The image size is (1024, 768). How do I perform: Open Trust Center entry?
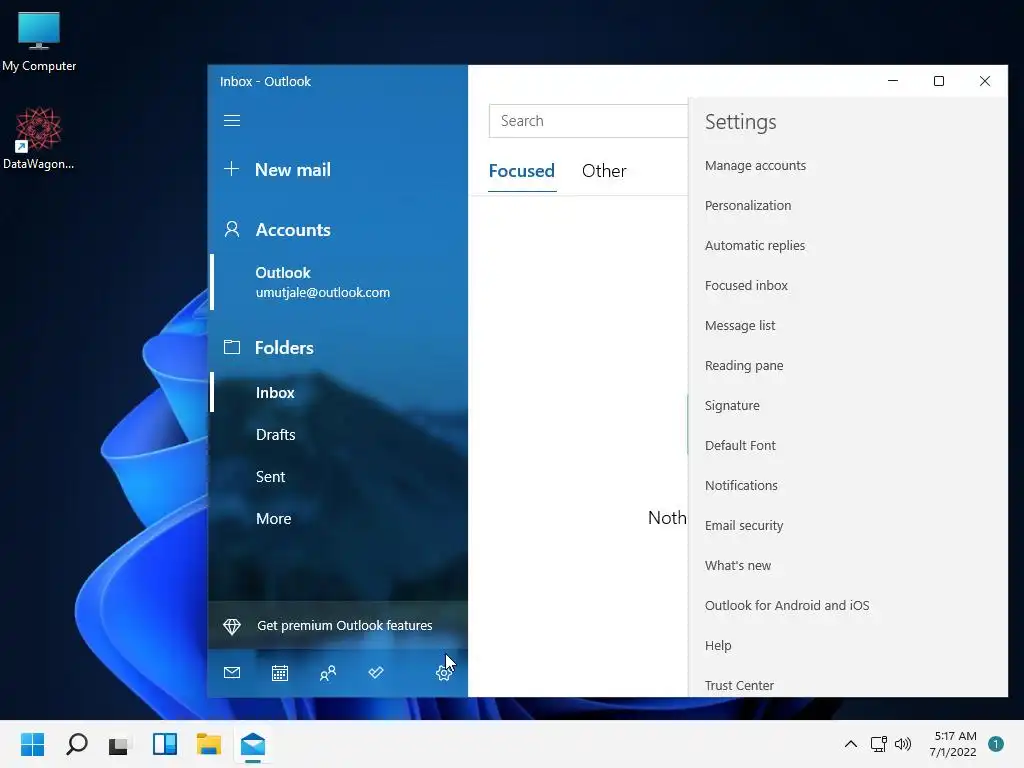[739, 686]
